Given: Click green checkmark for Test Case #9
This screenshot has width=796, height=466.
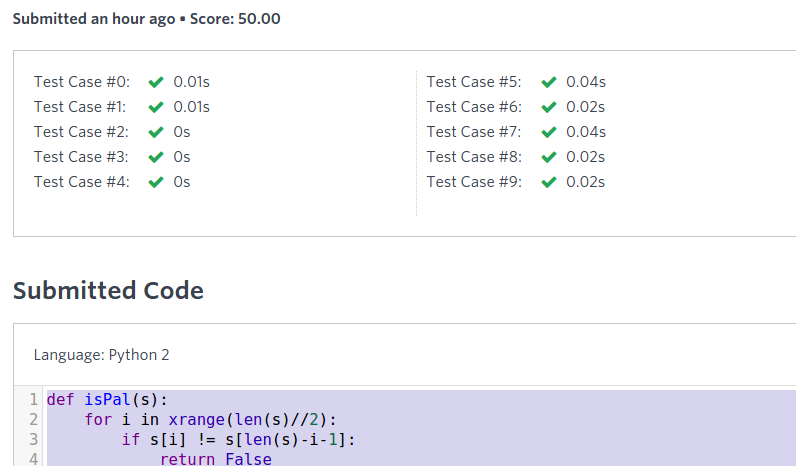Looking at the screenshot, I should pyautogui.click(x=548, y=182).
